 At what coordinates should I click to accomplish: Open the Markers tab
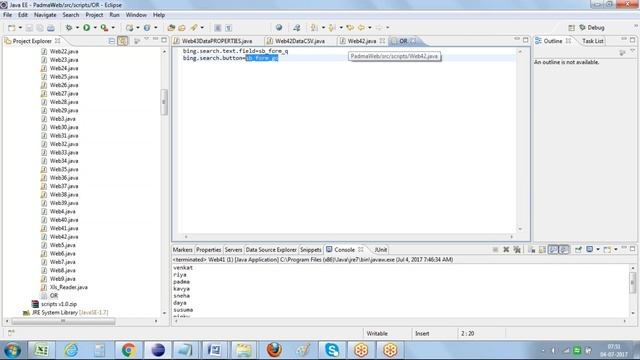(182, 249)
